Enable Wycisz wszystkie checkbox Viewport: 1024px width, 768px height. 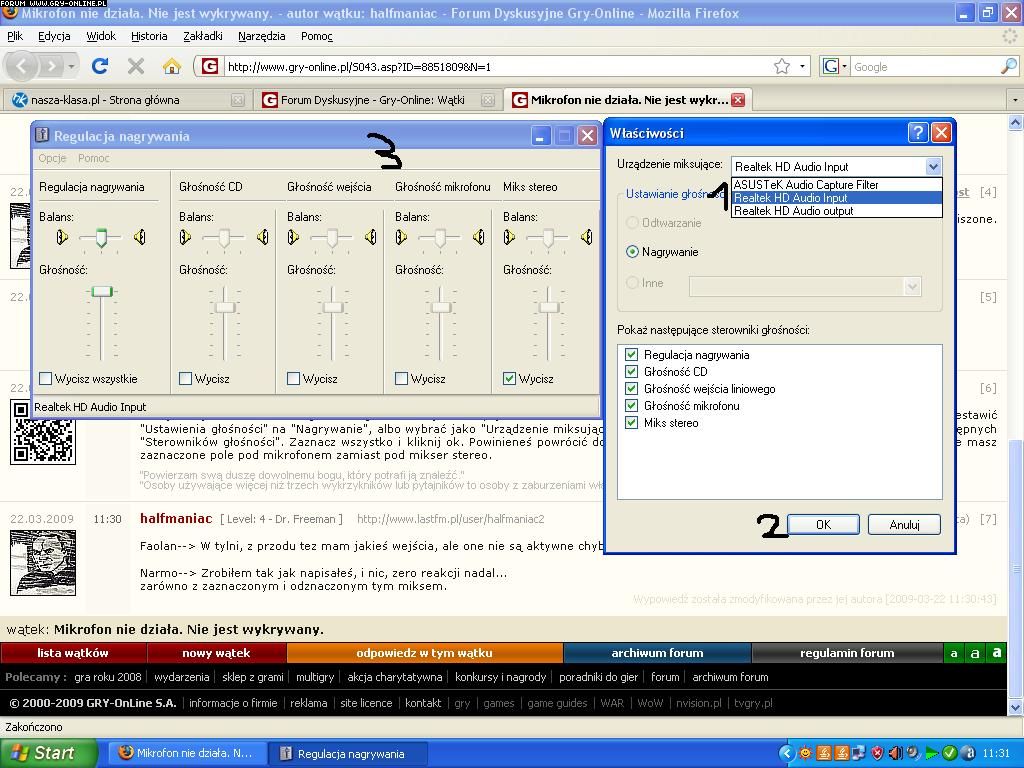pyautogui.click(x=46, y=379)
